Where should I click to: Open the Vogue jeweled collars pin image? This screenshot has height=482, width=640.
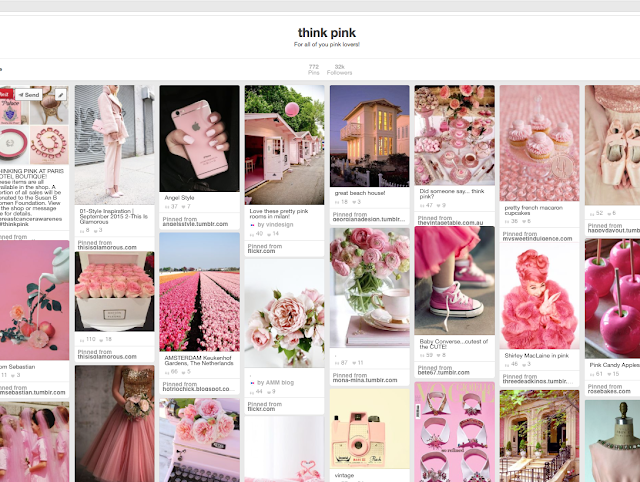(454, 432)
